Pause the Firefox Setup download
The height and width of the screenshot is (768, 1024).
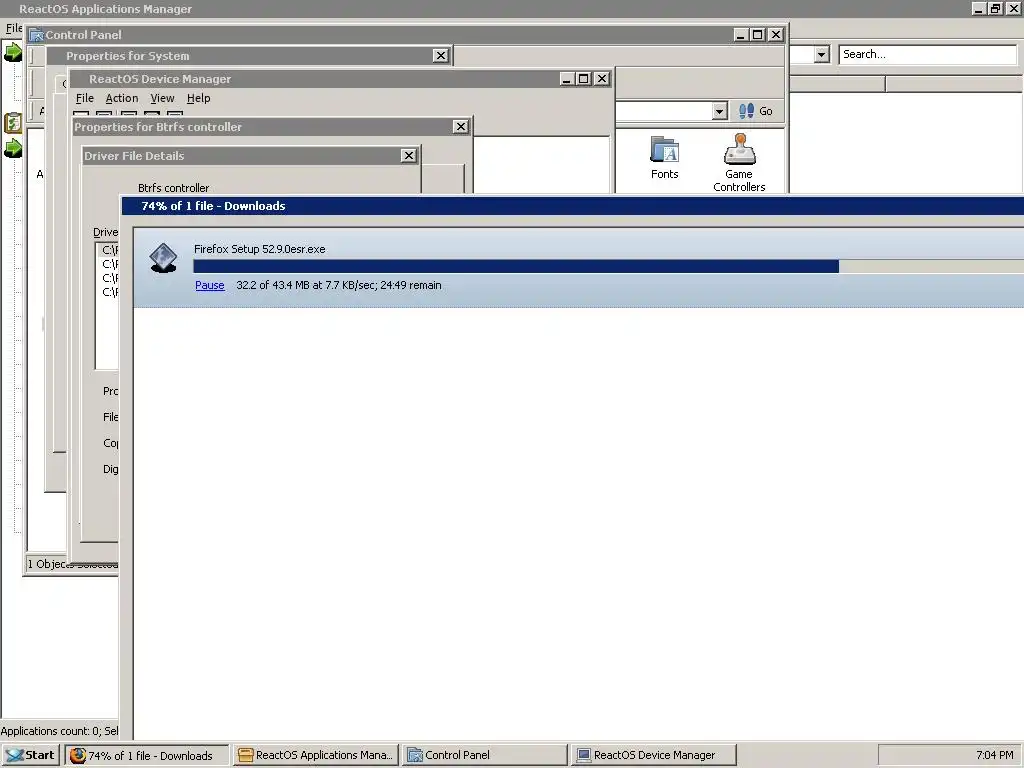point(210,285)
